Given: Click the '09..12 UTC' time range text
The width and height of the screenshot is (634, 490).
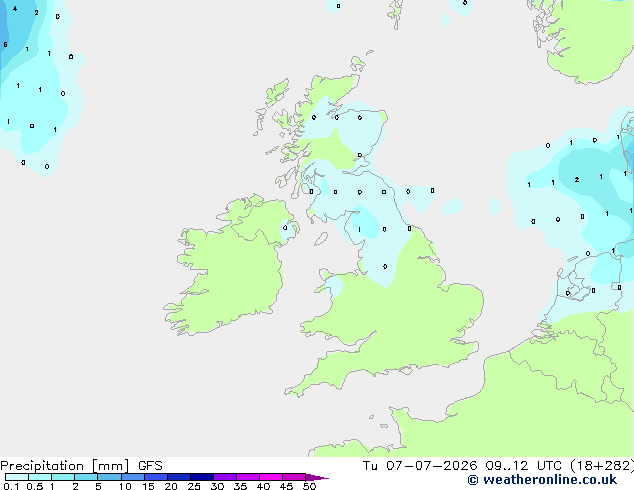Looking at the screenshot, I should point(524,466).
